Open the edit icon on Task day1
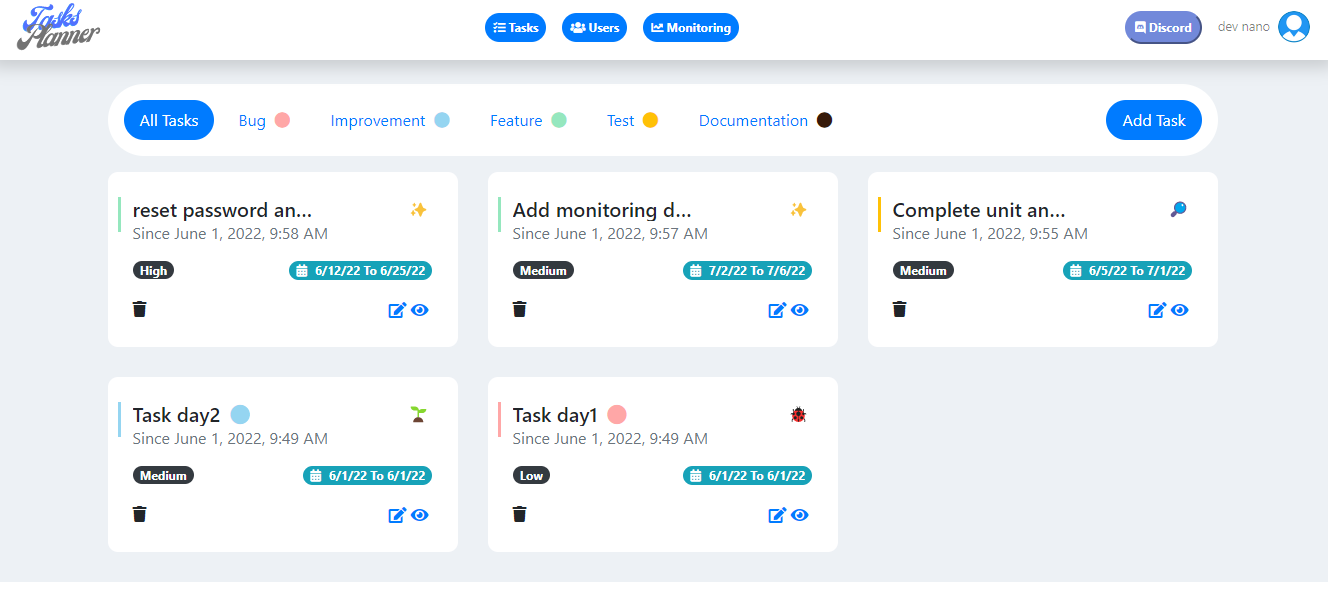The image size is (1328, 606). pos(777,514)
